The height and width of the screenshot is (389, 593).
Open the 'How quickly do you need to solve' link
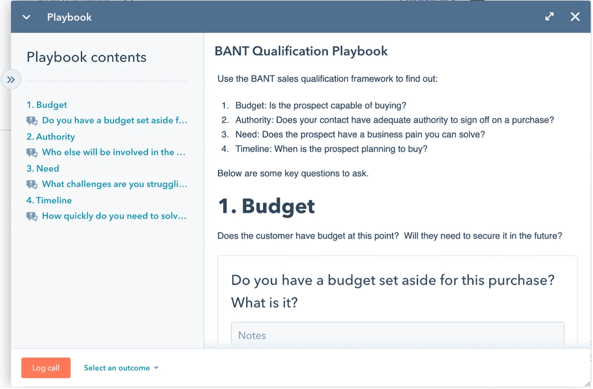(x=114, y=216)
